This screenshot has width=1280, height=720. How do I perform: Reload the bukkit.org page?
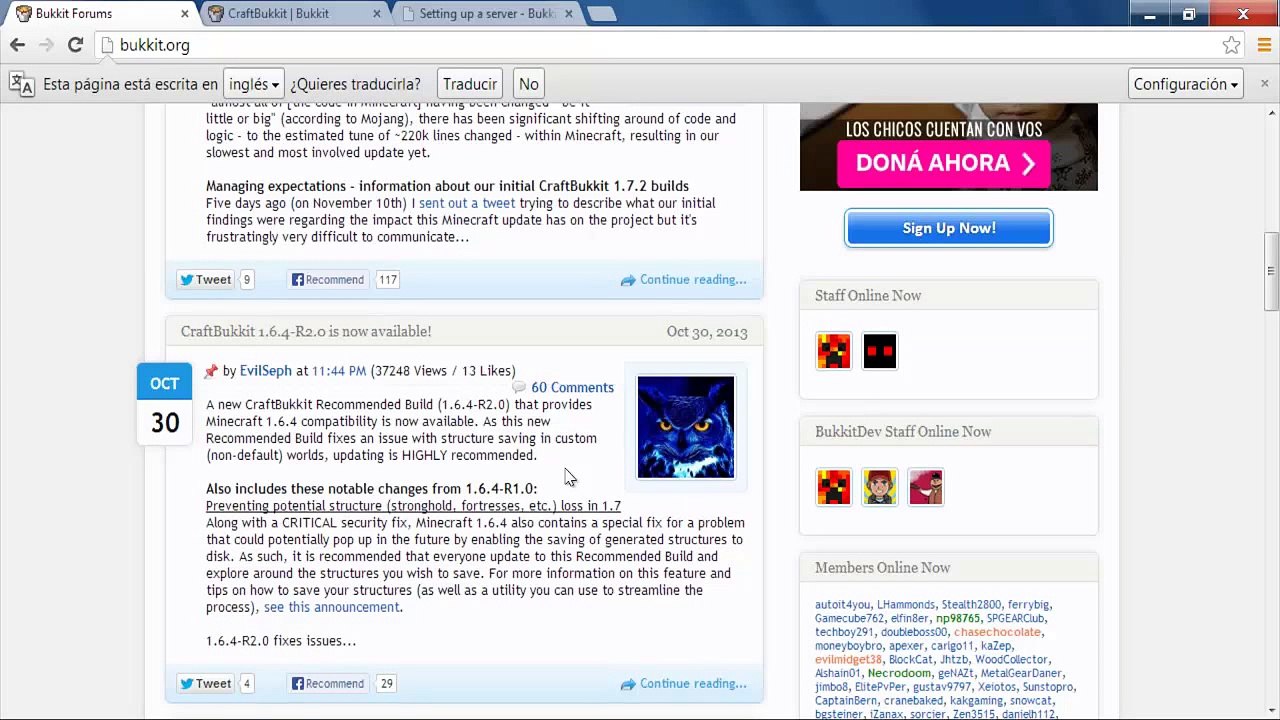[x=75, y=45]
